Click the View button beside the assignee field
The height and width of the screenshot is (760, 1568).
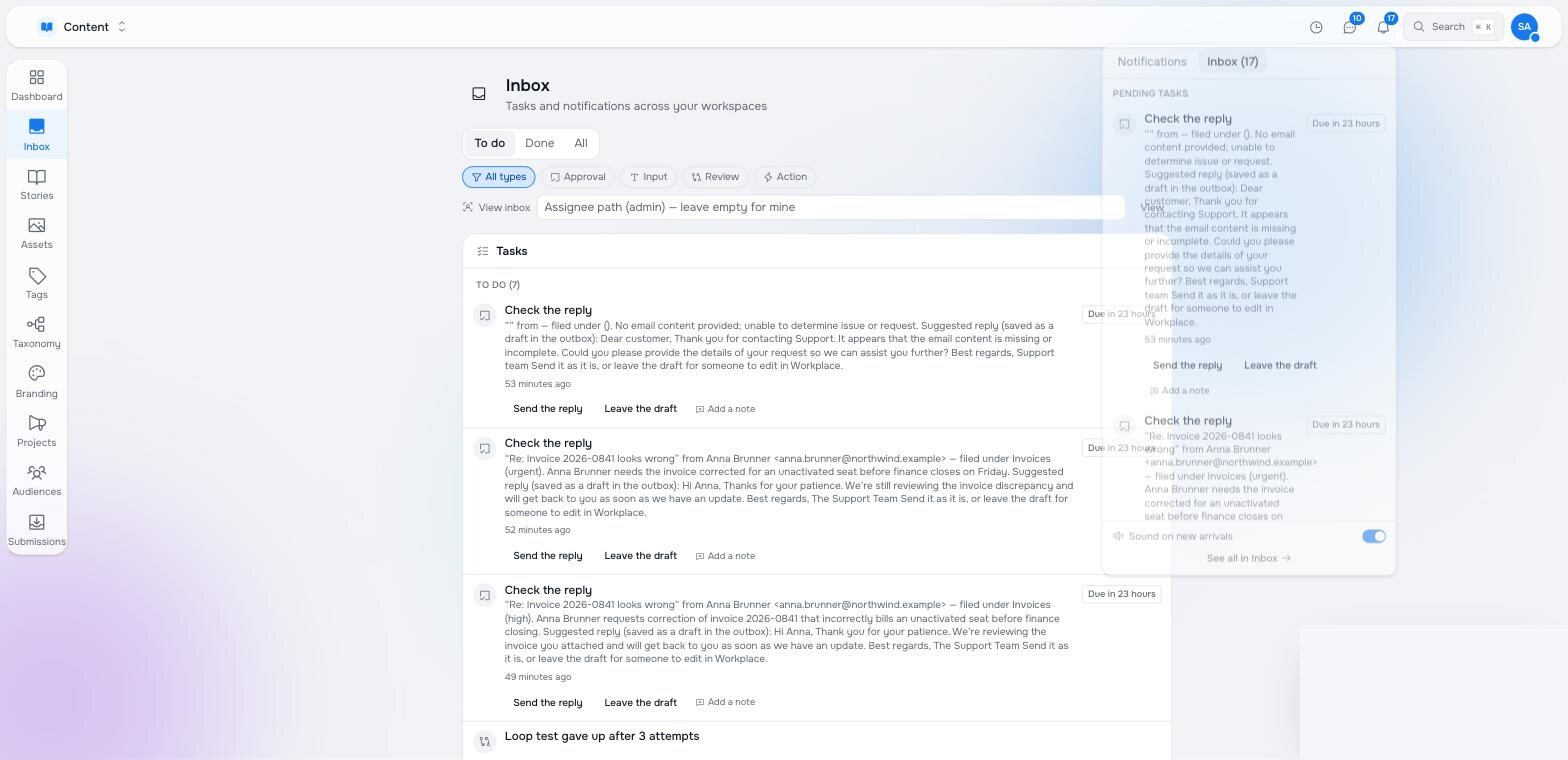click(1152, 207)
